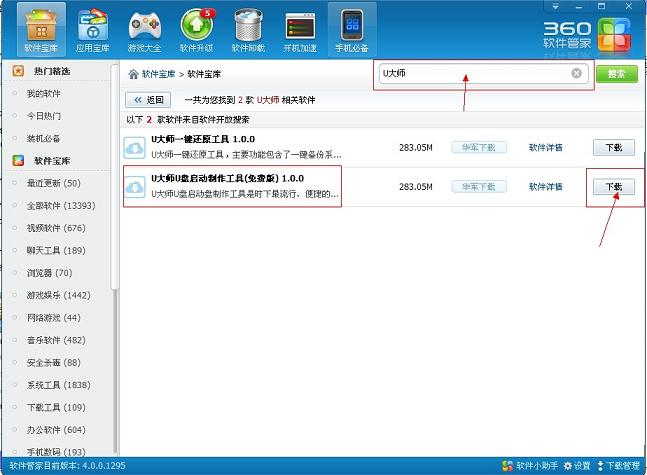Select 浏览器 (70) category
This screenshot has height=475, width=647.
click(x=50, y=273)
